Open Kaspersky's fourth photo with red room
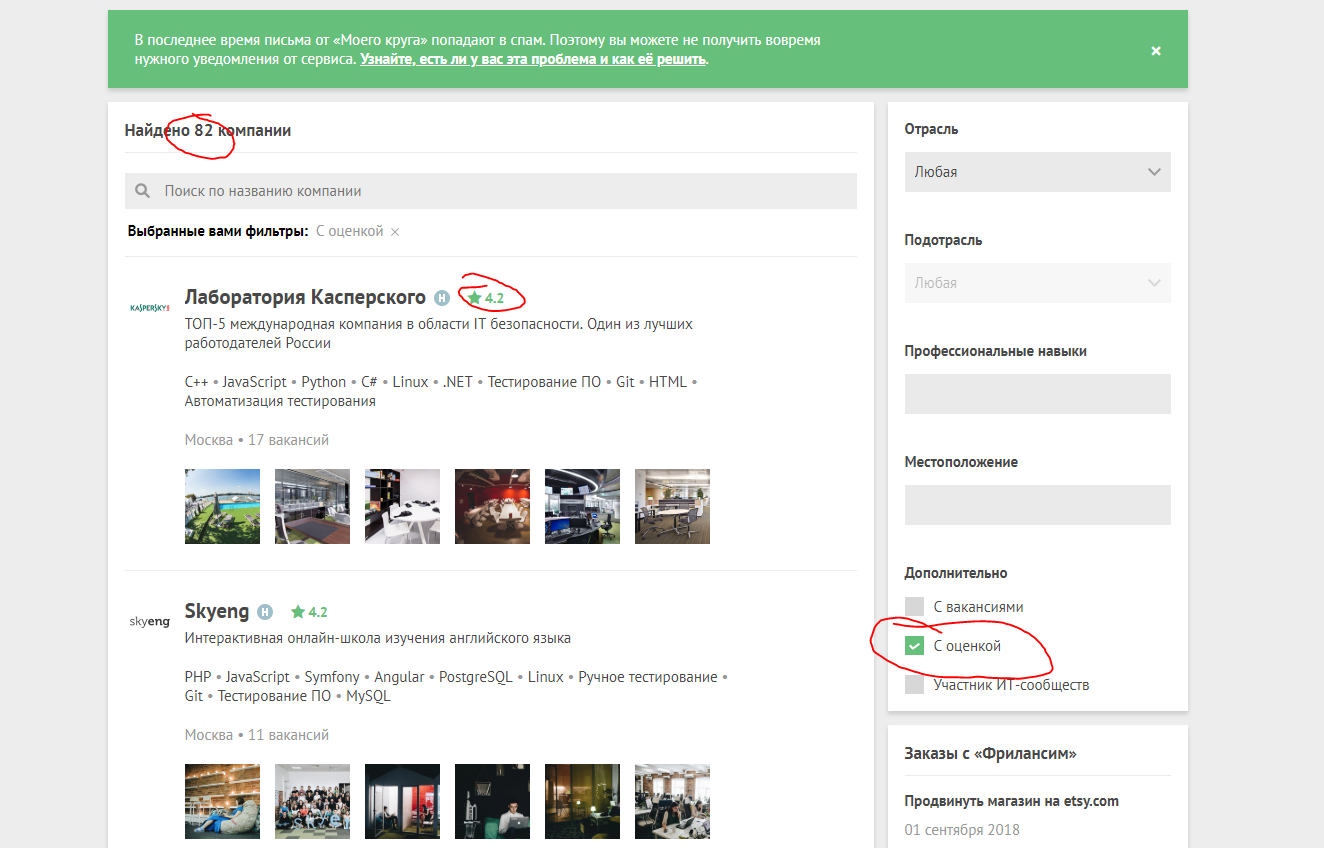This screenshot has height=848, width=1324. [492, 506]
